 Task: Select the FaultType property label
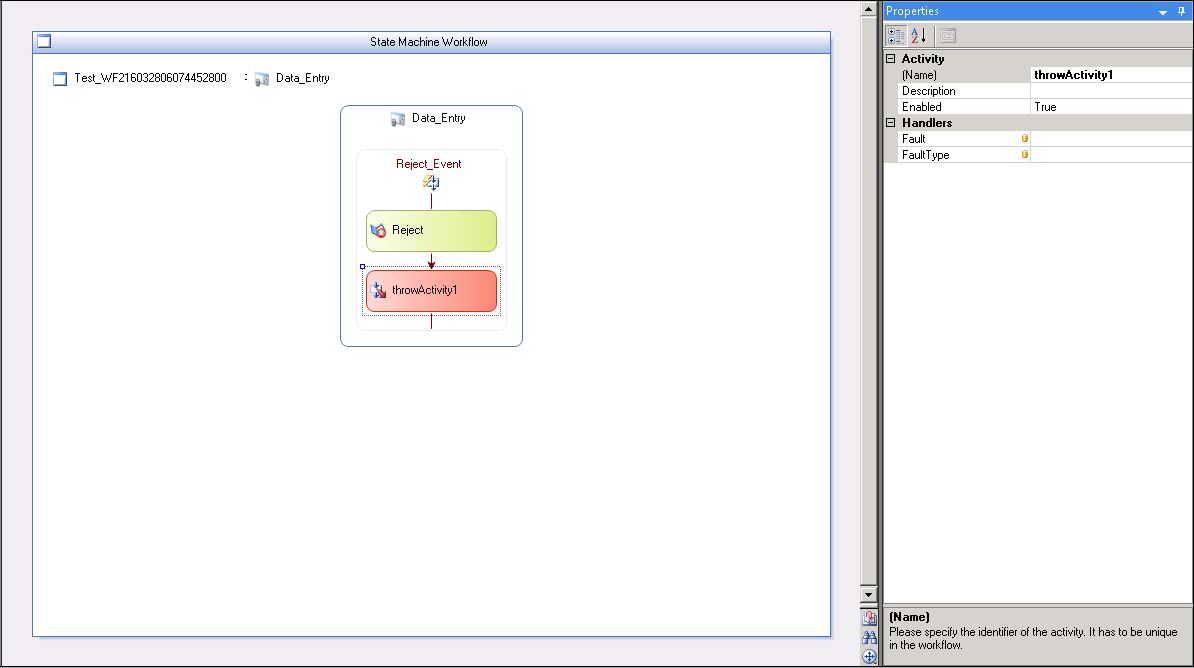[925, 155]
